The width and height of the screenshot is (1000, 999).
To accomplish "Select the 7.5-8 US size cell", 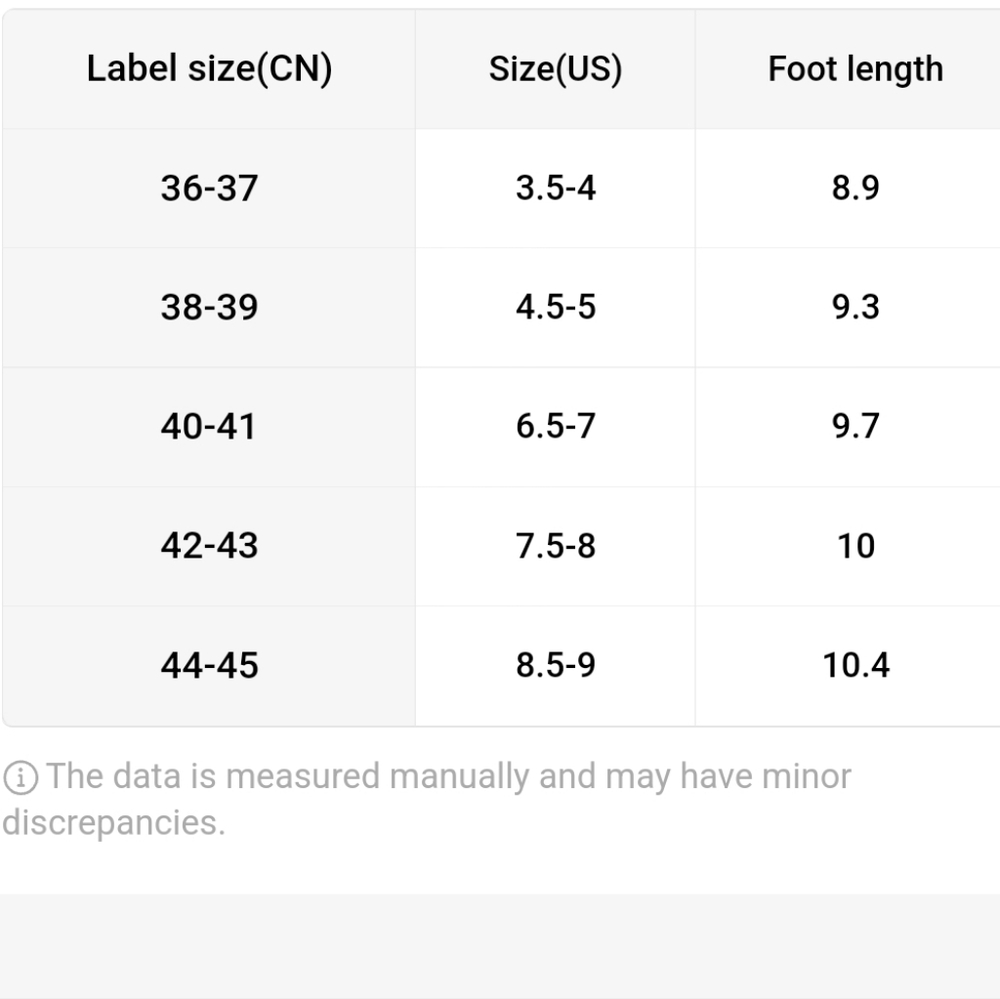I will tap(555, 546).
